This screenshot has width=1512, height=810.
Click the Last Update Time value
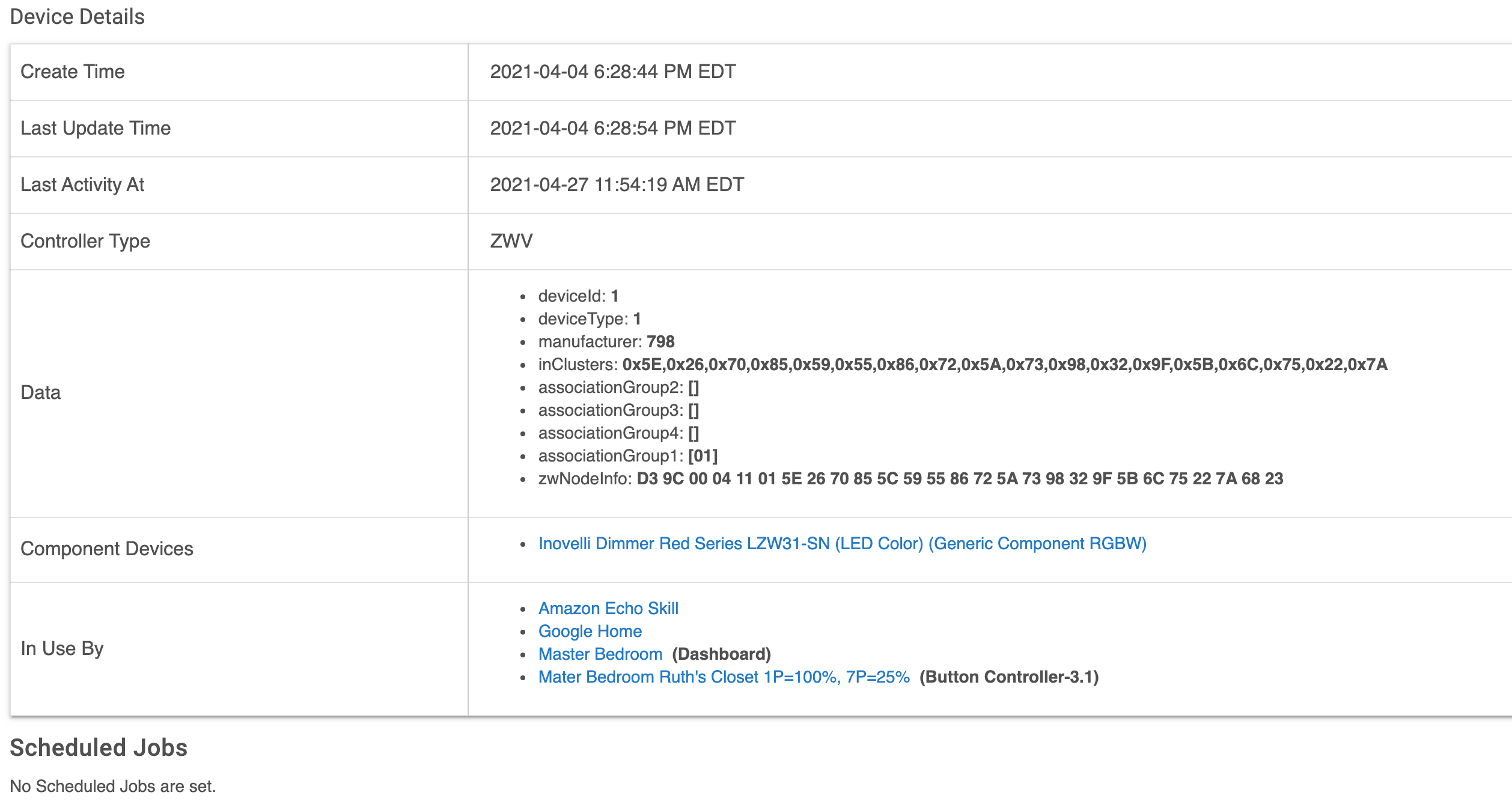point(613,129)
